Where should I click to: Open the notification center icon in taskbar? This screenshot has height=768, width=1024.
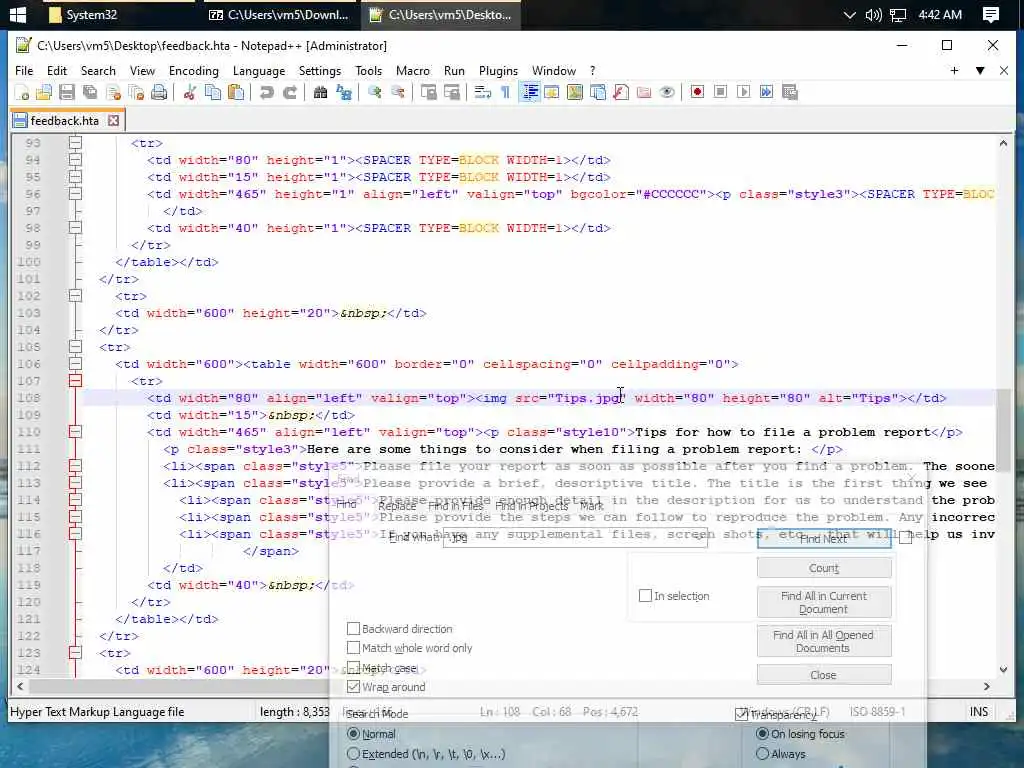coord(991,14)
